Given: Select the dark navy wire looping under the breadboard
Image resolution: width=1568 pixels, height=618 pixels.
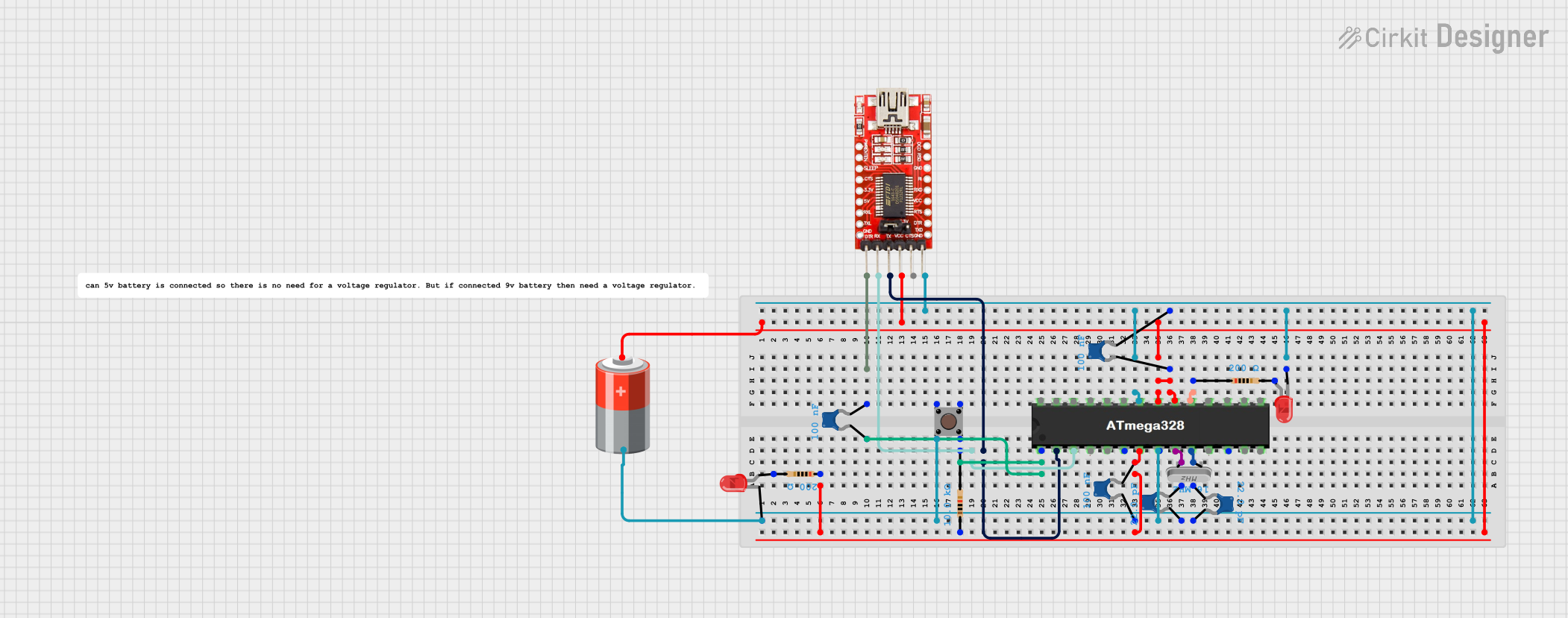Looking at the screenshot, I should click(984, 418).
